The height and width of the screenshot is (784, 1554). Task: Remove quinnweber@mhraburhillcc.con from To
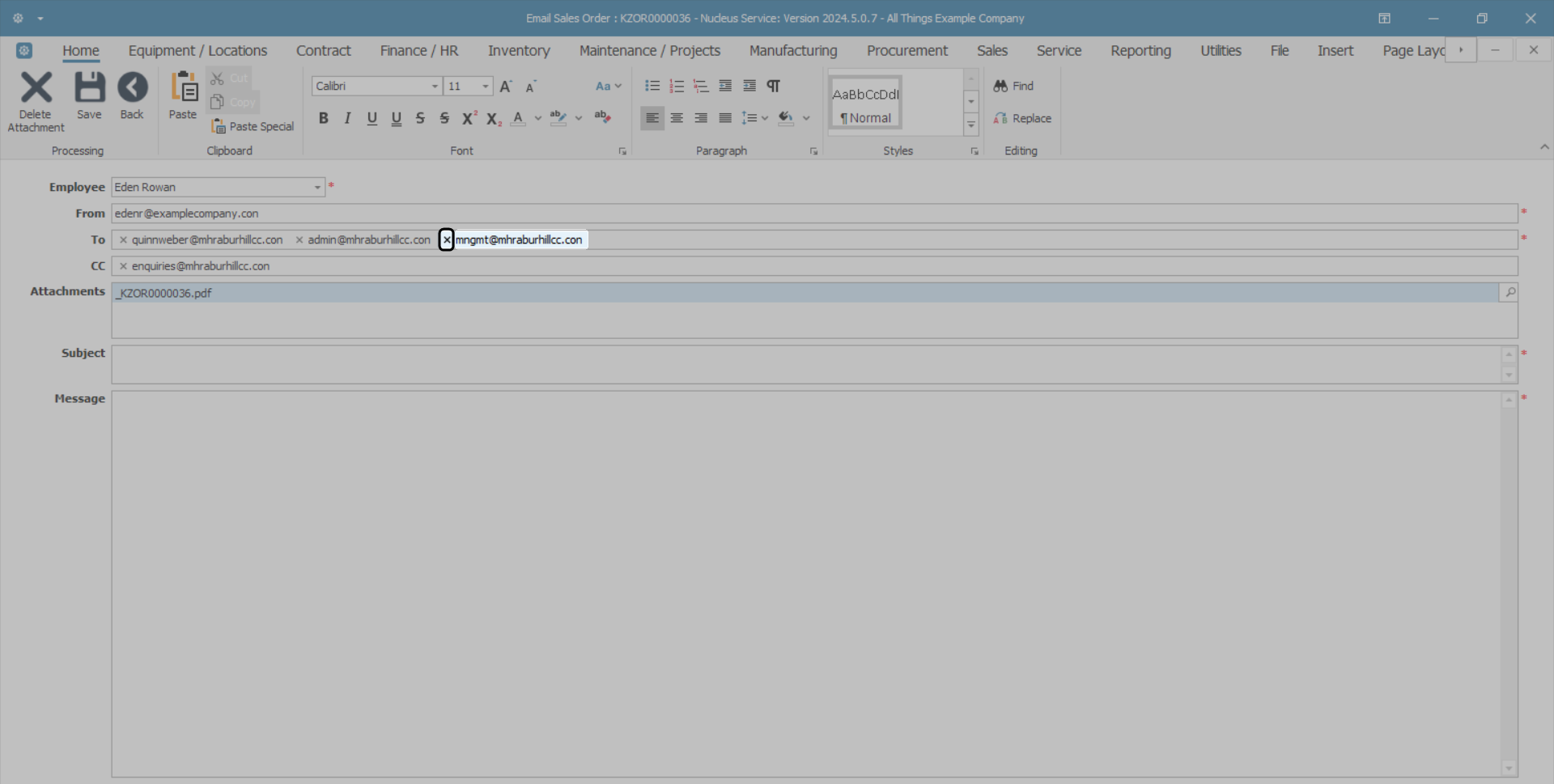click(x=123, y=239)
